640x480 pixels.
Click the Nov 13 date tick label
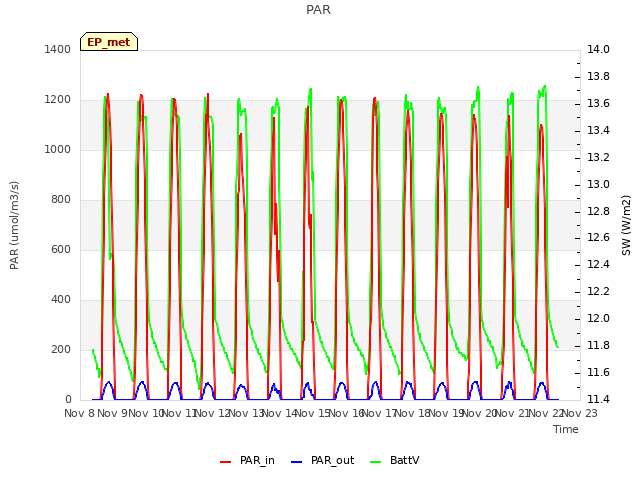[247, 413]
